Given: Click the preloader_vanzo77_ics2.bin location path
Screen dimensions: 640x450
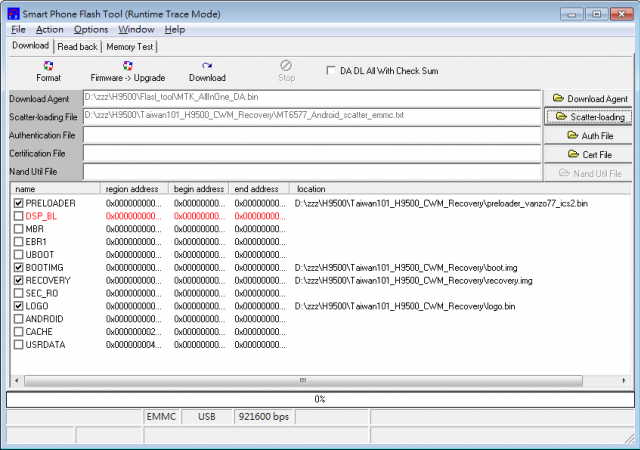Looking at the screenshot, I should [x=441, y=203].
